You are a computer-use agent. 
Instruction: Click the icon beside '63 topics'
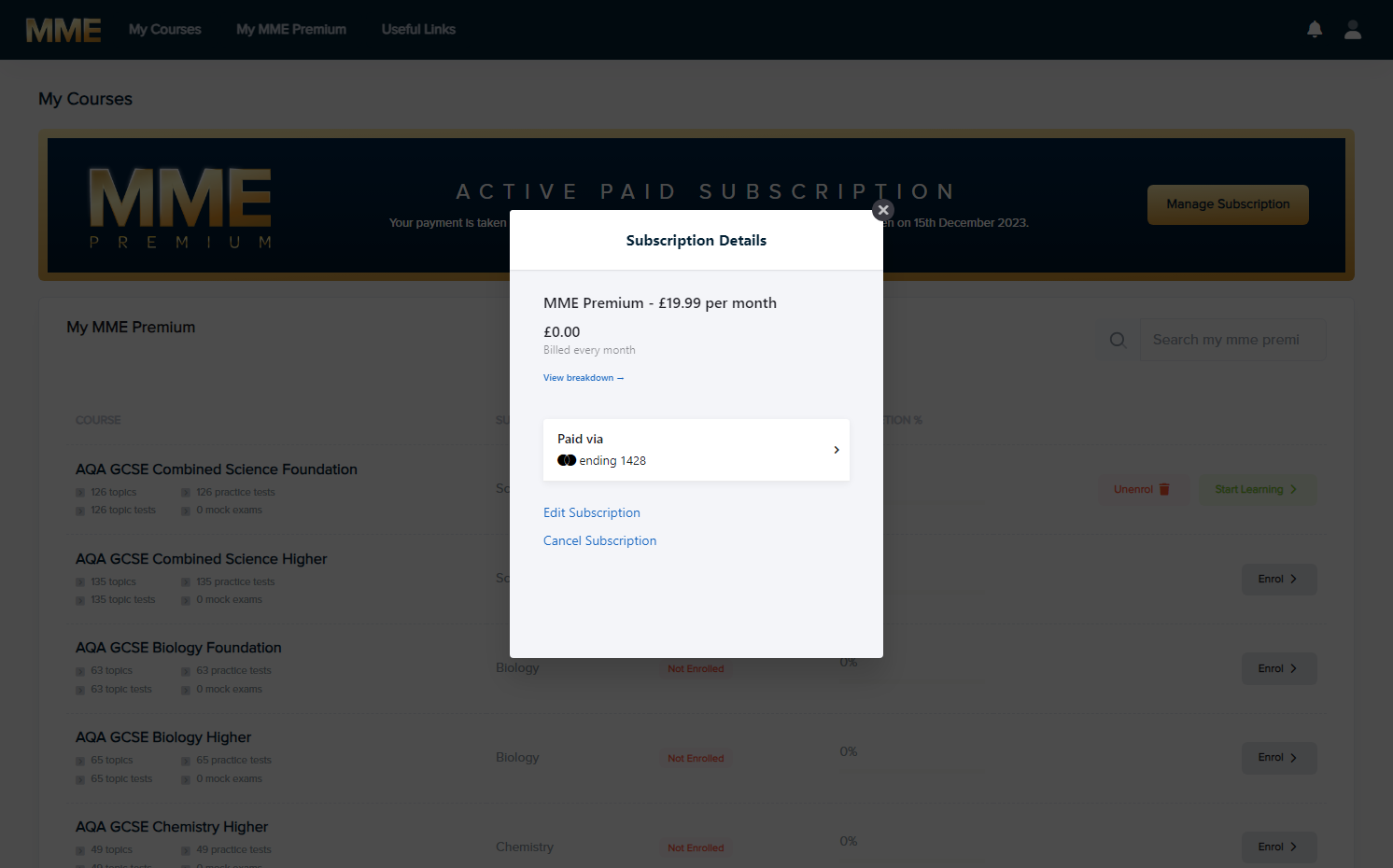coord(80,671)
